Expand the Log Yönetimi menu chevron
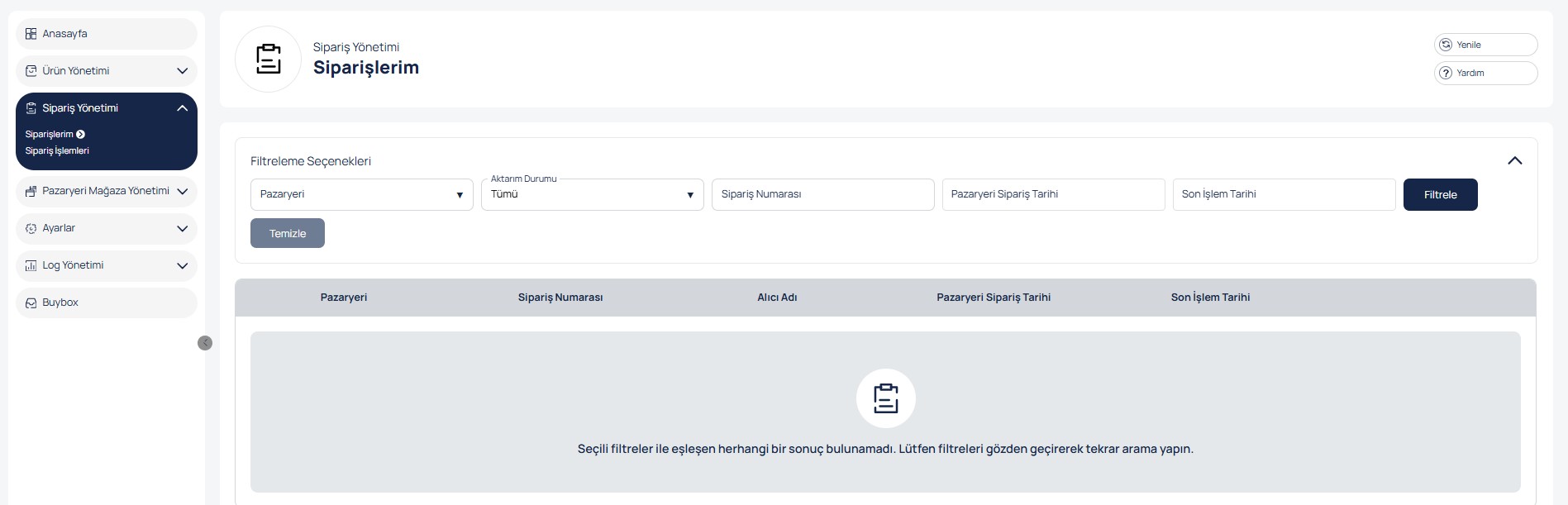 [183, 265]
